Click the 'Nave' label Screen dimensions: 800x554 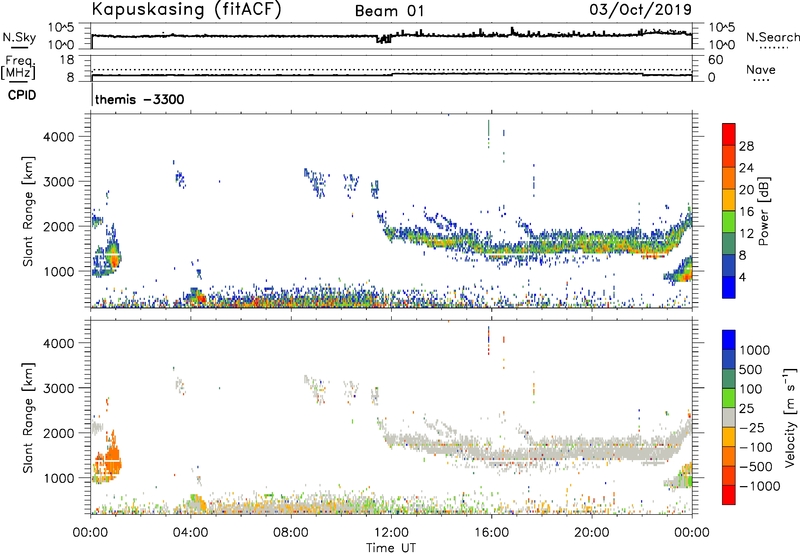(x=761, y=70)
